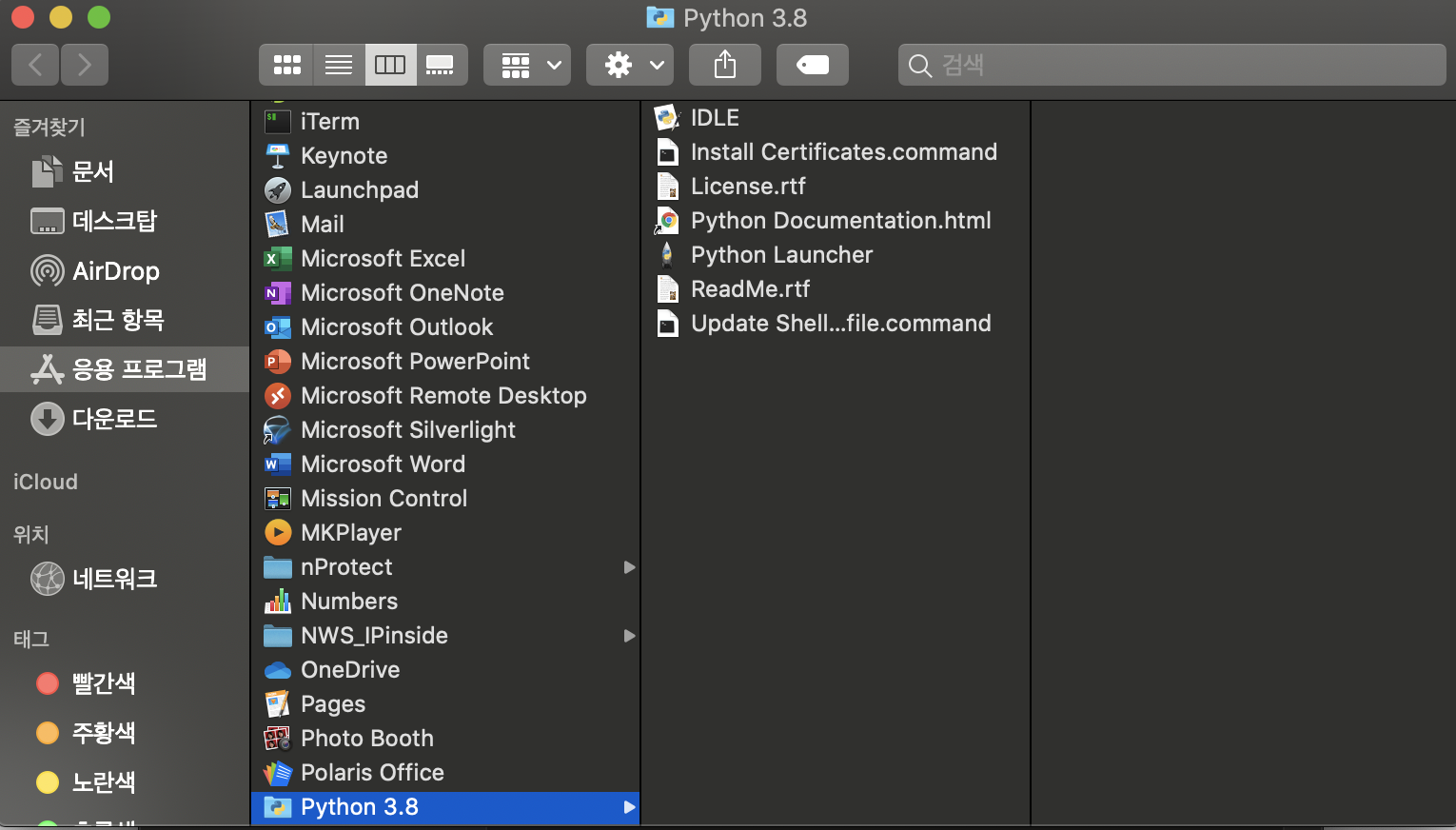
Task: Click the Edit Tags button
Action: pos(813,65)
